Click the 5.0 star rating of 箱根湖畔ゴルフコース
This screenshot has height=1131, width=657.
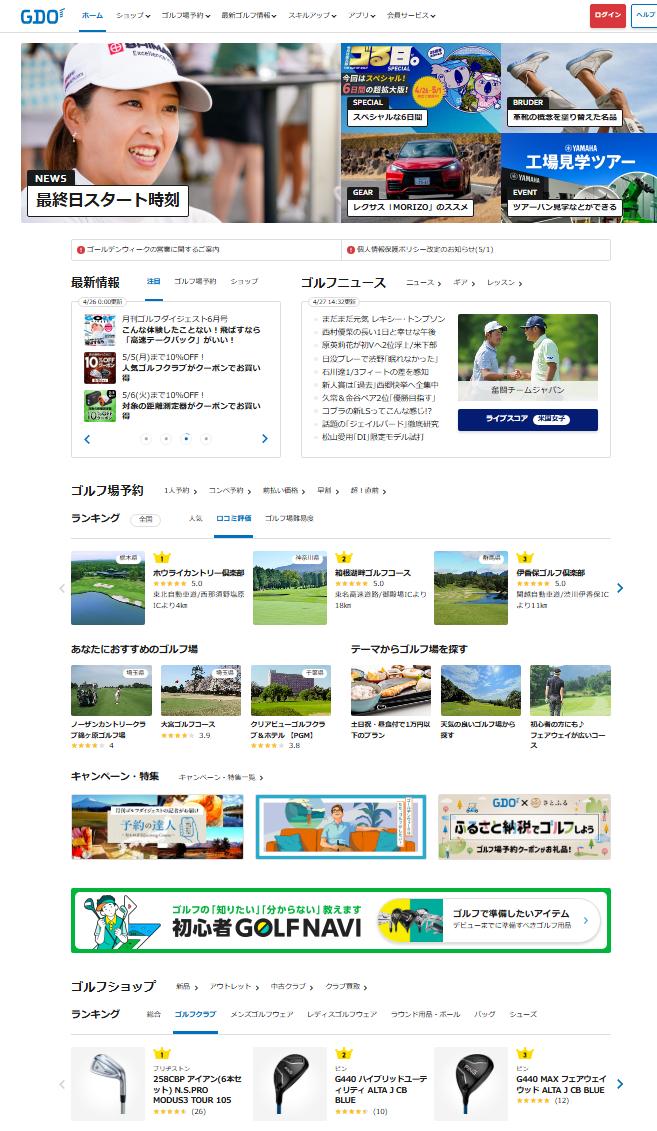(x=358, y=583)
